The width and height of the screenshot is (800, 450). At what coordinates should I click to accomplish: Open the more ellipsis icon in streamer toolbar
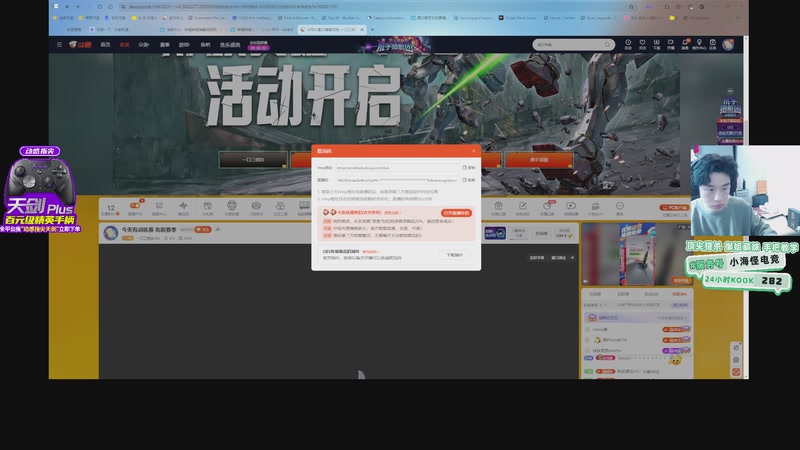619,207
